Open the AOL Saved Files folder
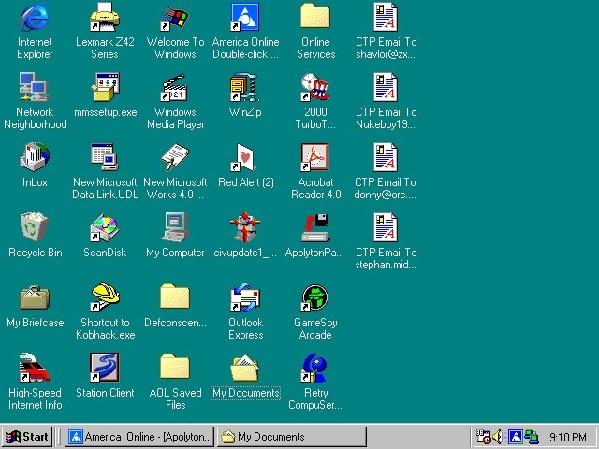The width and height of the screenshot is (599, 449). click(175, 366)
